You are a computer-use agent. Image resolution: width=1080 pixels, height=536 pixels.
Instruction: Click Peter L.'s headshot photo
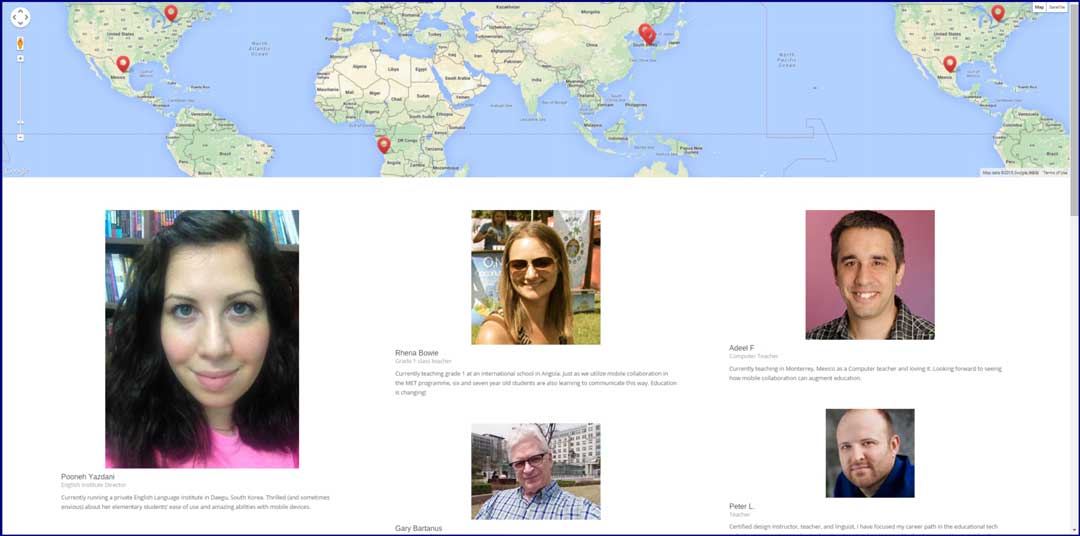click(x=870, y=453)
